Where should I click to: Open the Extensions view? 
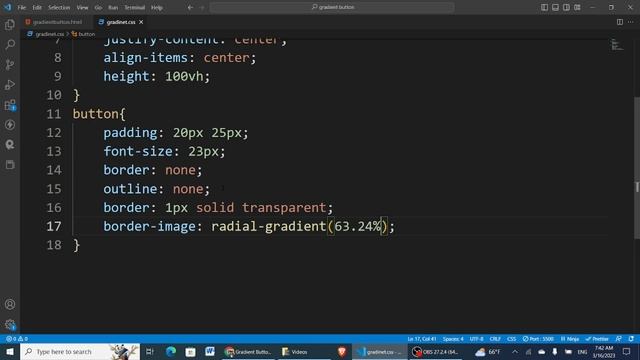click(x=10, y=105)
